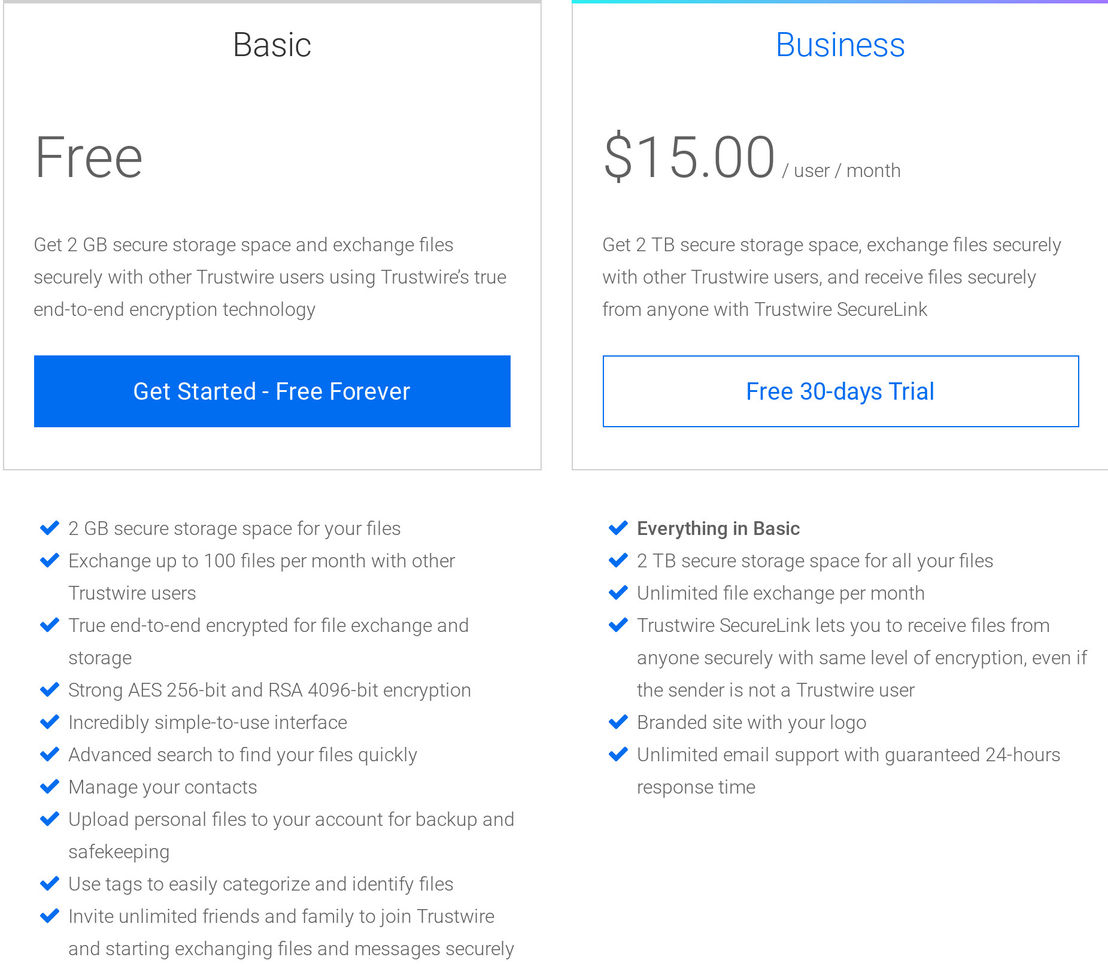Image resolution: width=1108 pixels, height=973 pixels.
Task: Click the Free price label
Action: click(89, 157)
